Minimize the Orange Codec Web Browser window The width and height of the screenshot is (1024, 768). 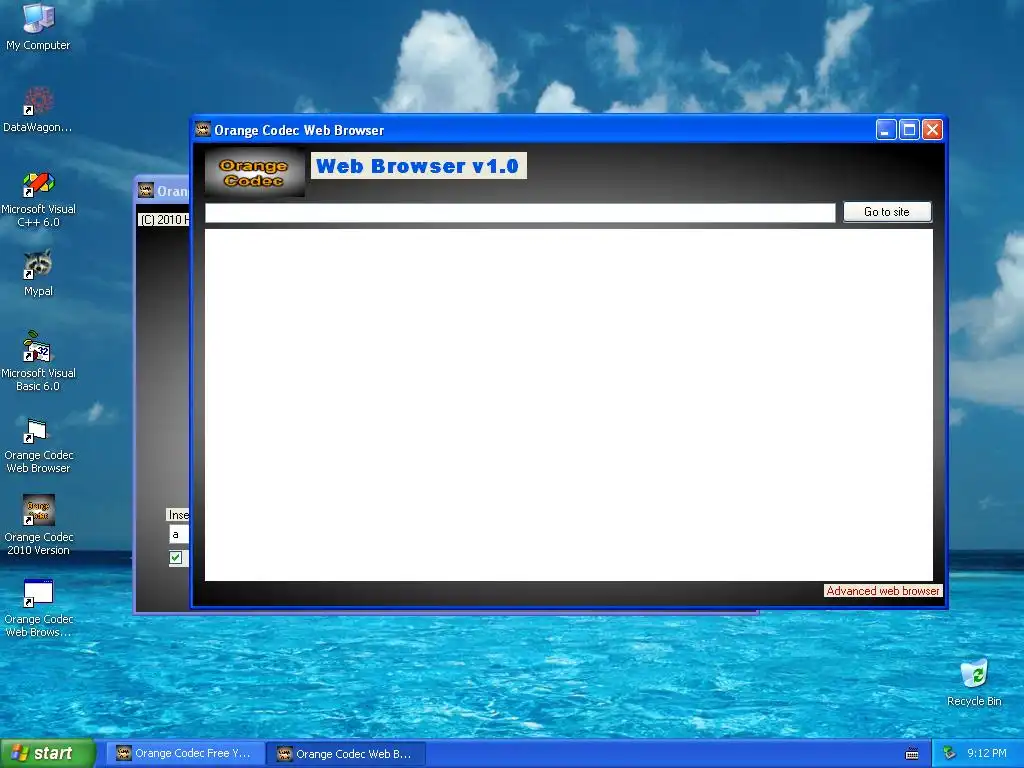click(x=886, y=130)
